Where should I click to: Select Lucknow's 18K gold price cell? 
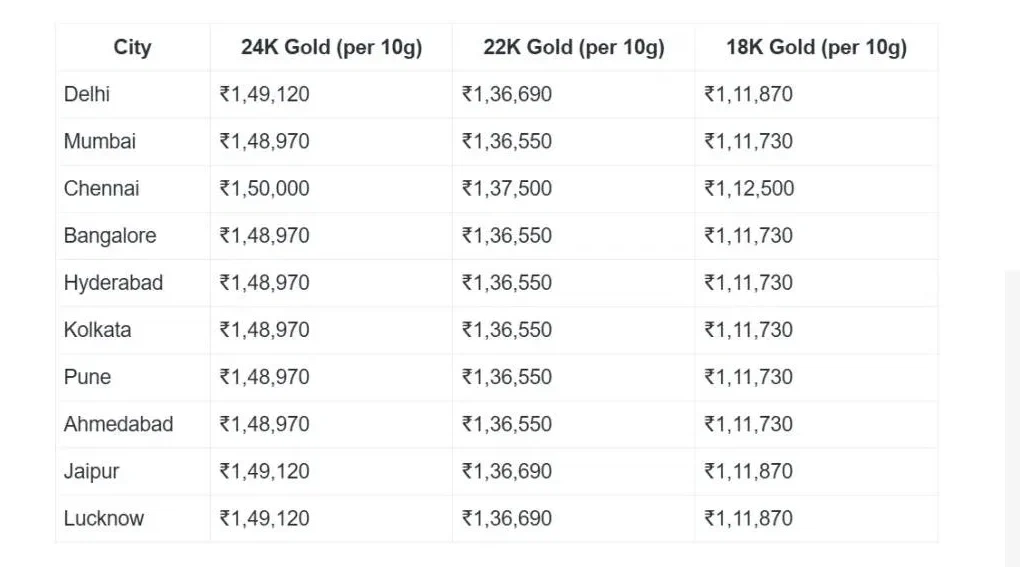coord(749,518)
